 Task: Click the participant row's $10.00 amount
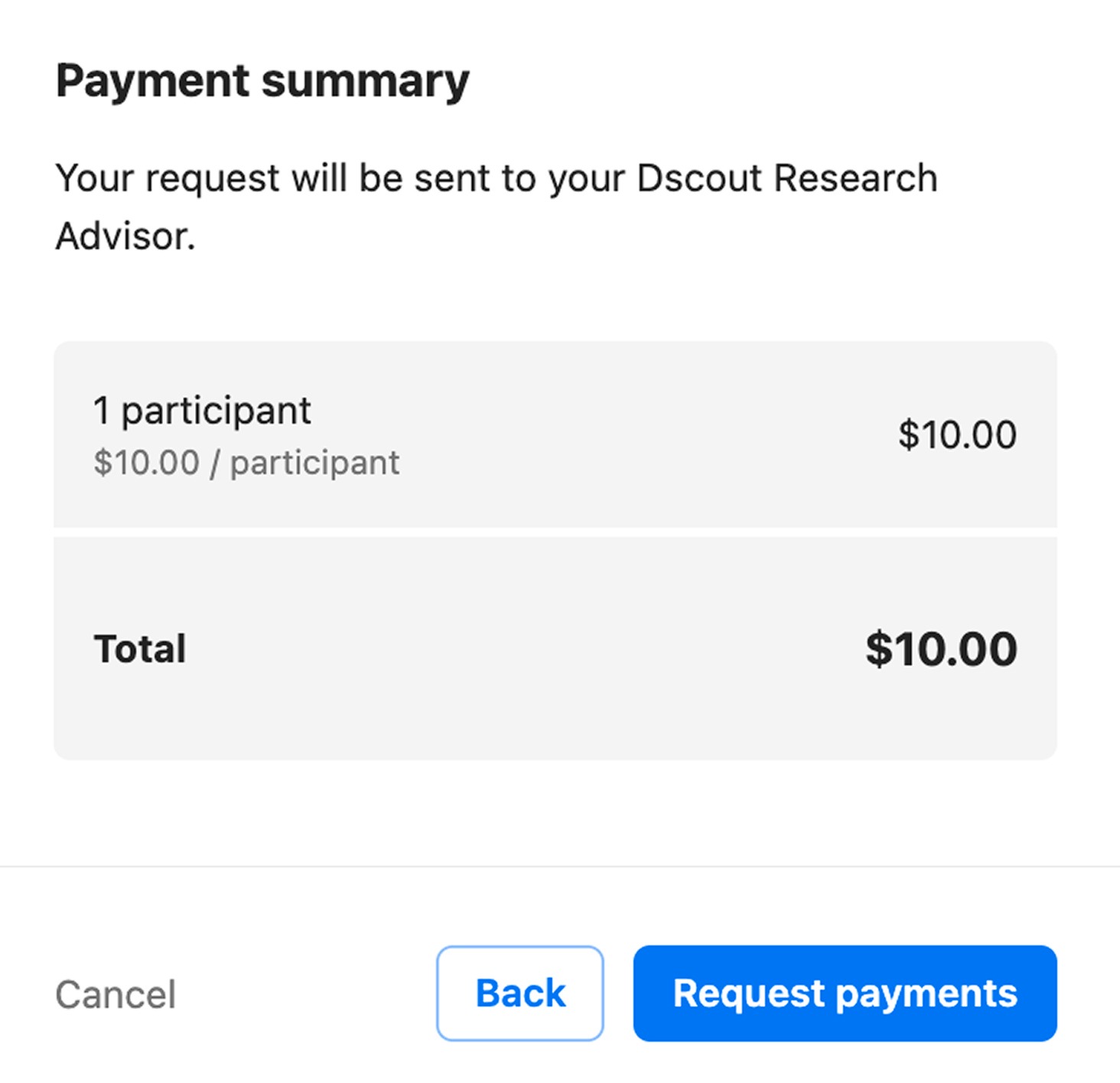tap(957, 434)
